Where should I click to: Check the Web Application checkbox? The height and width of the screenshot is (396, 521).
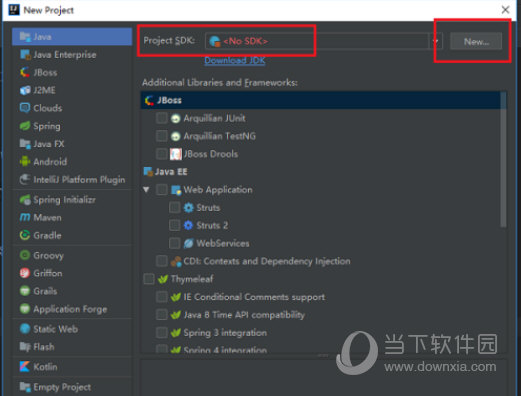click(x=162, y=190)
